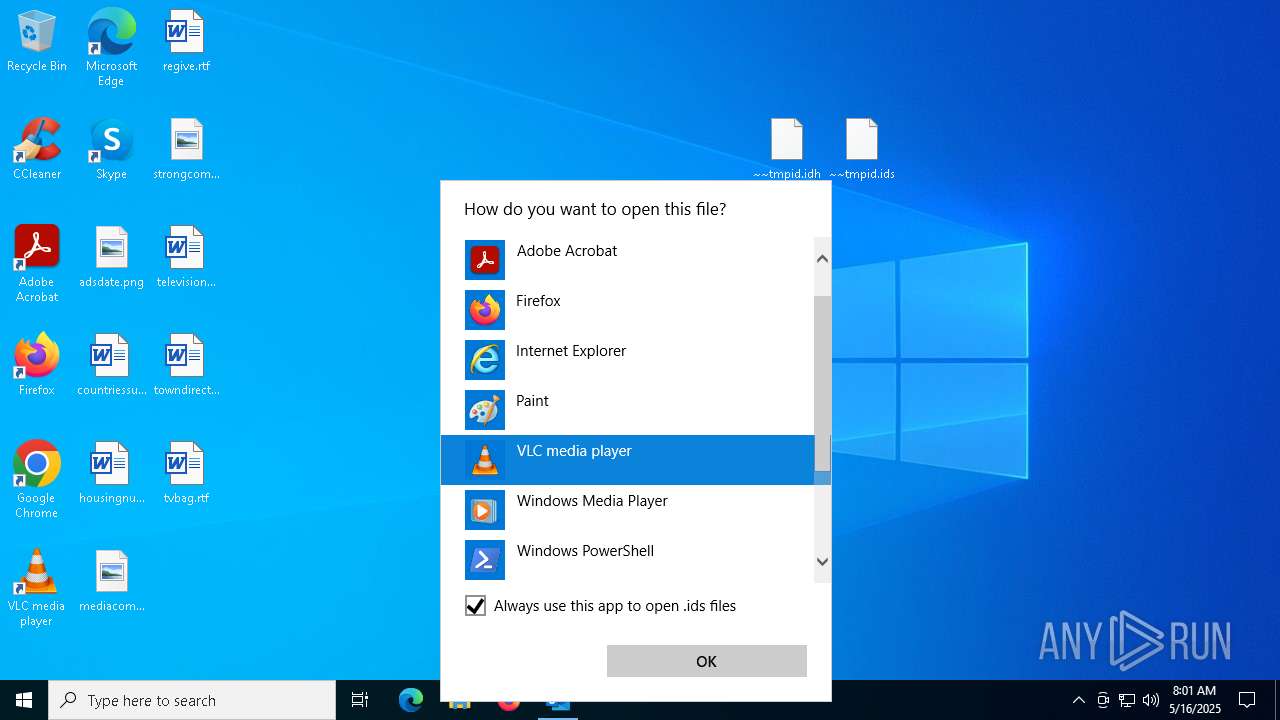1280x720 pixels.
Task: Open the notification center icon
Action: [x=1247, y=700]
